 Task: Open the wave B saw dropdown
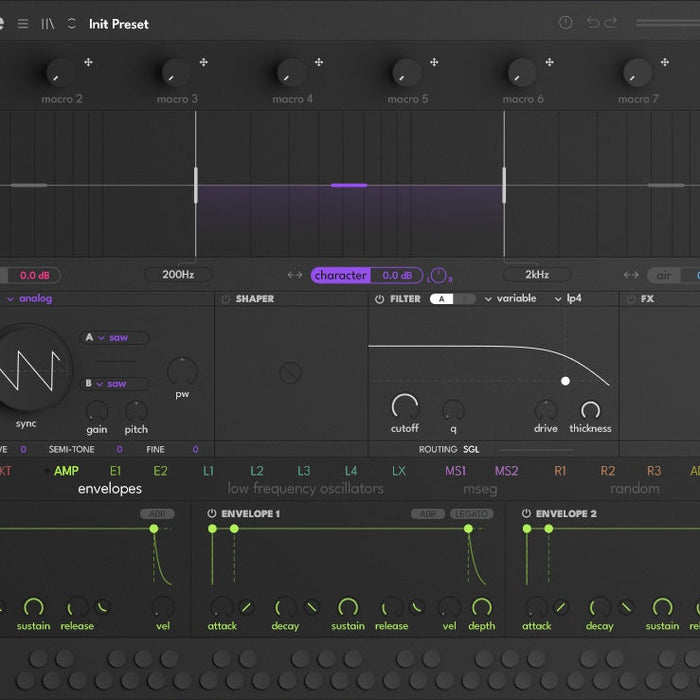(114, 383)
